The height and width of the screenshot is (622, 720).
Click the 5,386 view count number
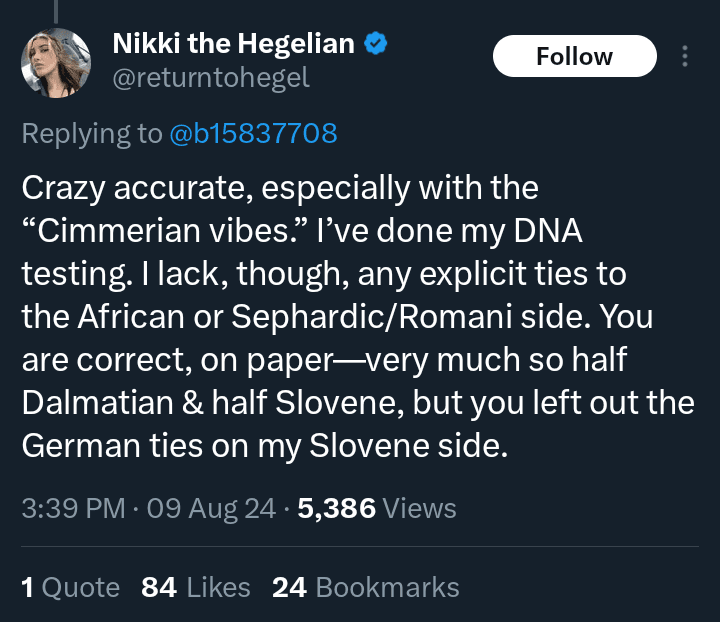(336, 508)
